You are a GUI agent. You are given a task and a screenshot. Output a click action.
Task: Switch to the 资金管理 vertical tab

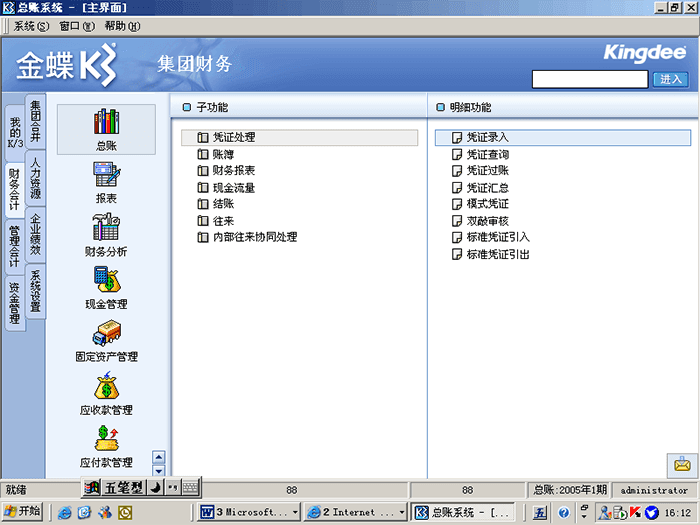[x=14, y=304]
